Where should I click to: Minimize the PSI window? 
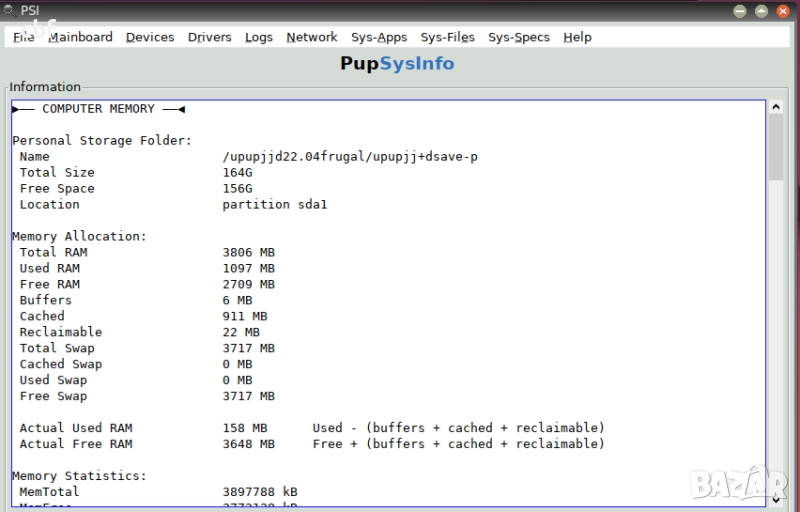coord(740,11)
